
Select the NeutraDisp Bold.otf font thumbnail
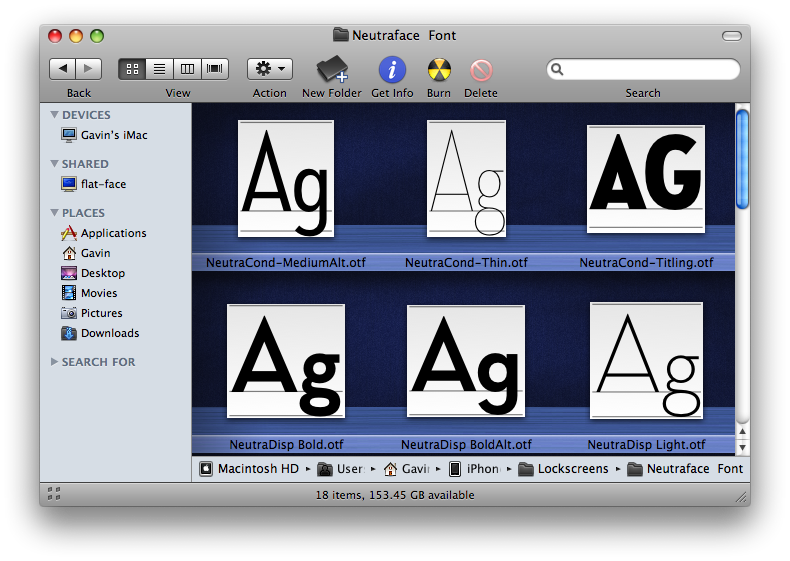pyautogui.click(x=286, y=361)
